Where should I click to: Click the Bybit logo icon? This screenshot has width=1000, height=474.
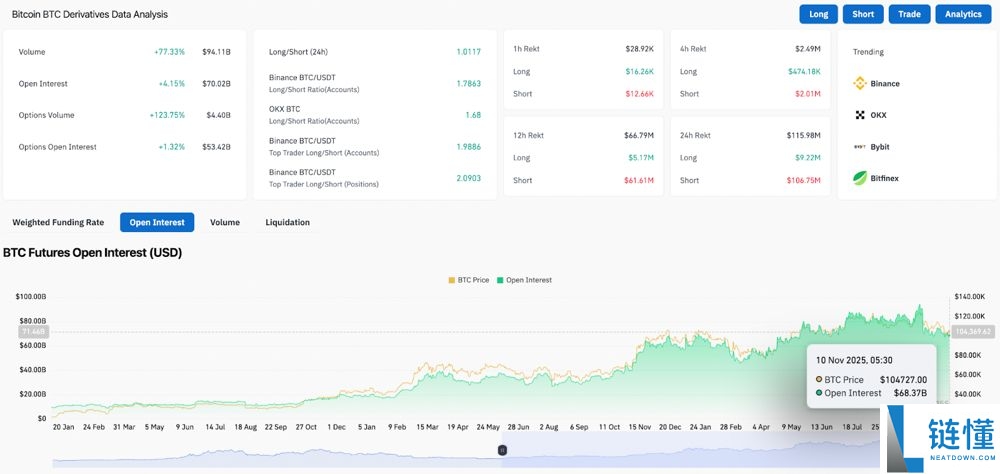[859, 147]
